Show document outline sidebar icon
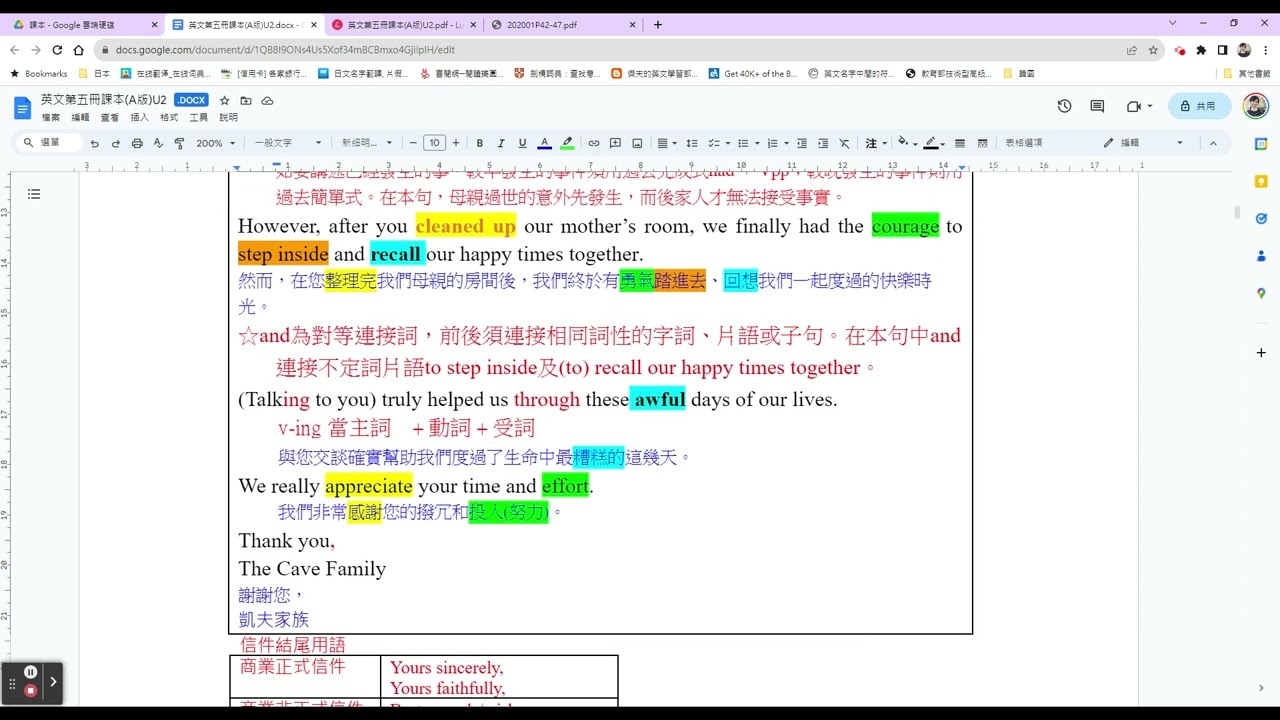This screenshot has height=720, width=1280. [34, 194]
